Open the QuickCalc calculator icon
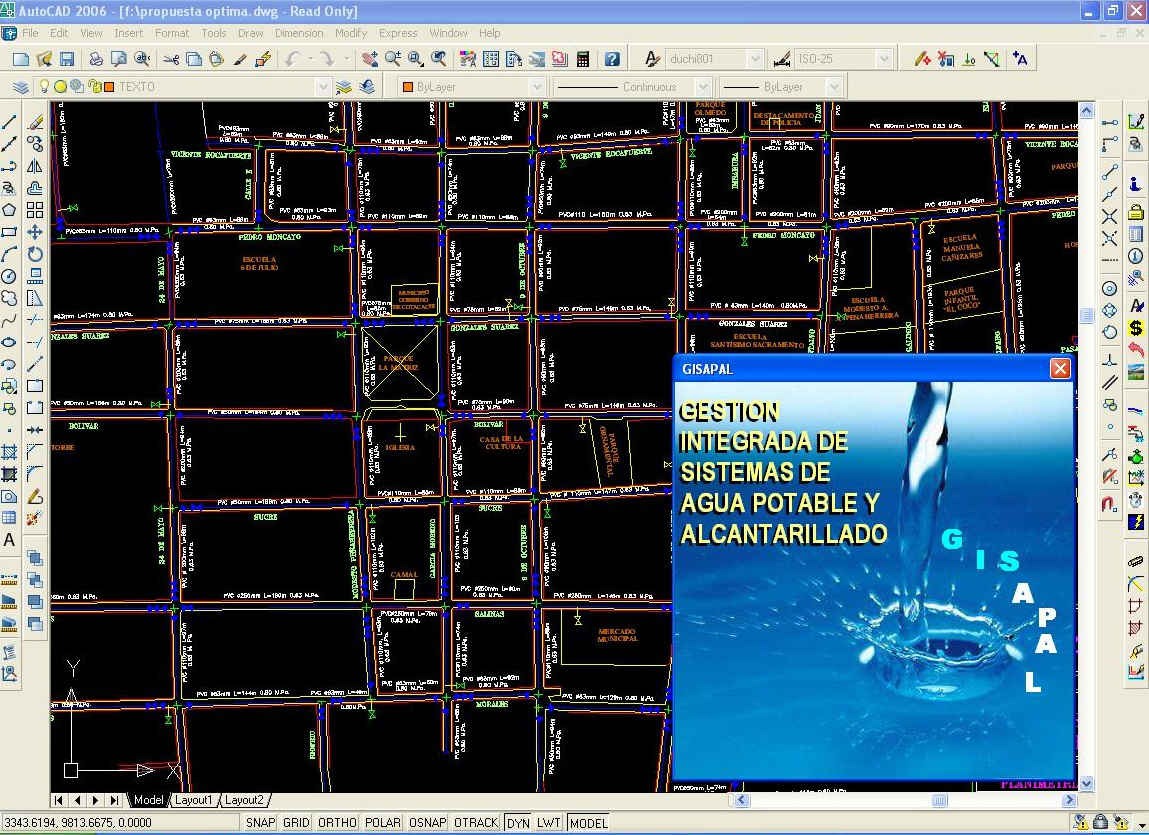Image resolution: width=1149 pixels, height=835 pixels. [583, 59]
